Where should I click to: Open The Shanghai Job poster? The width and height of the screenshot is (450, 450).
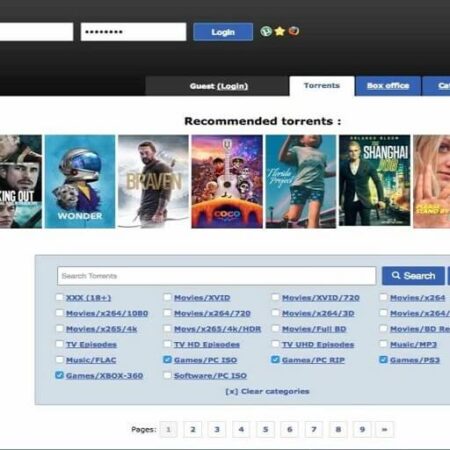pos(375,180)
